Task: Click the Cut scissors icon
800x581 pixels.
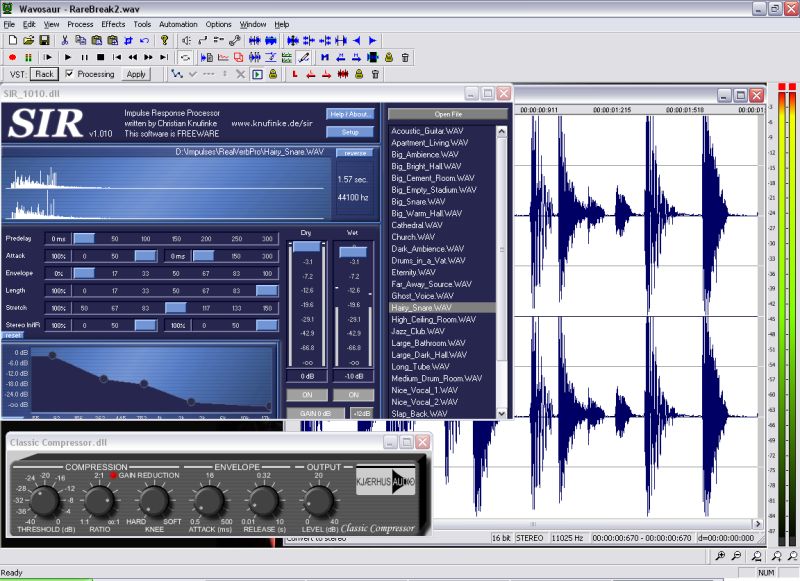Action: pyautogui.click(x=65, y=40)
